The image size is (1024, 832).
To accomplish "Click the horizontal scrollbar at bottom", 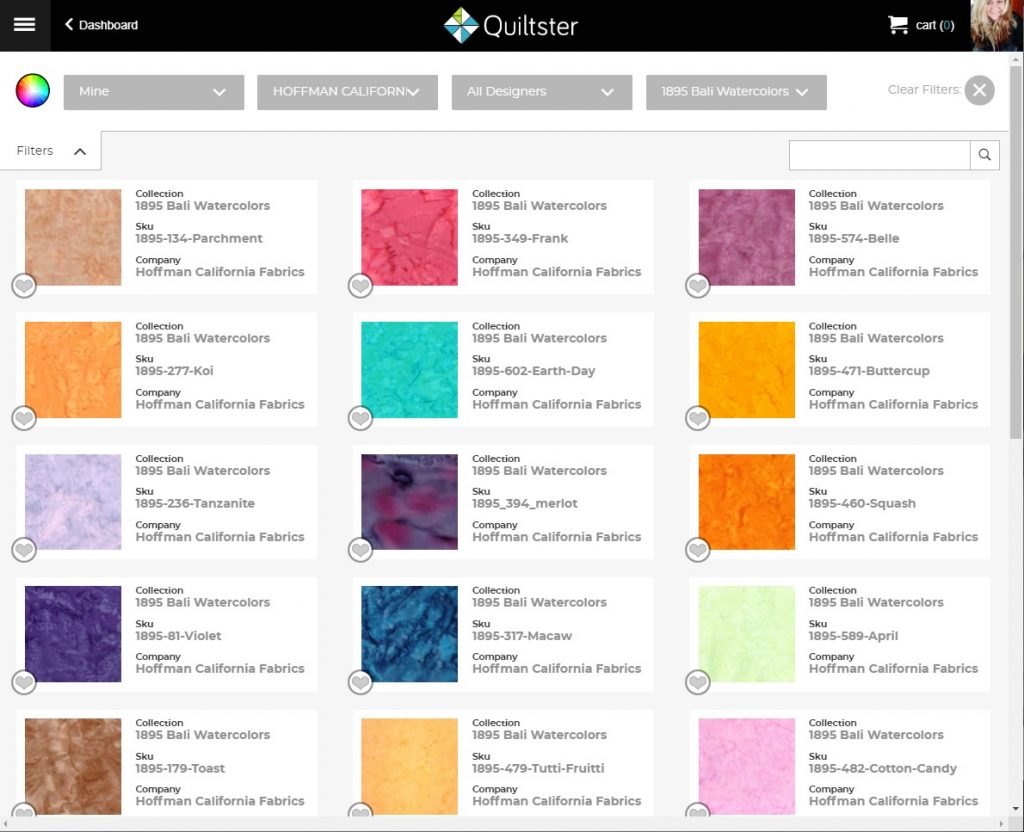I will click(x=503, y=824).
